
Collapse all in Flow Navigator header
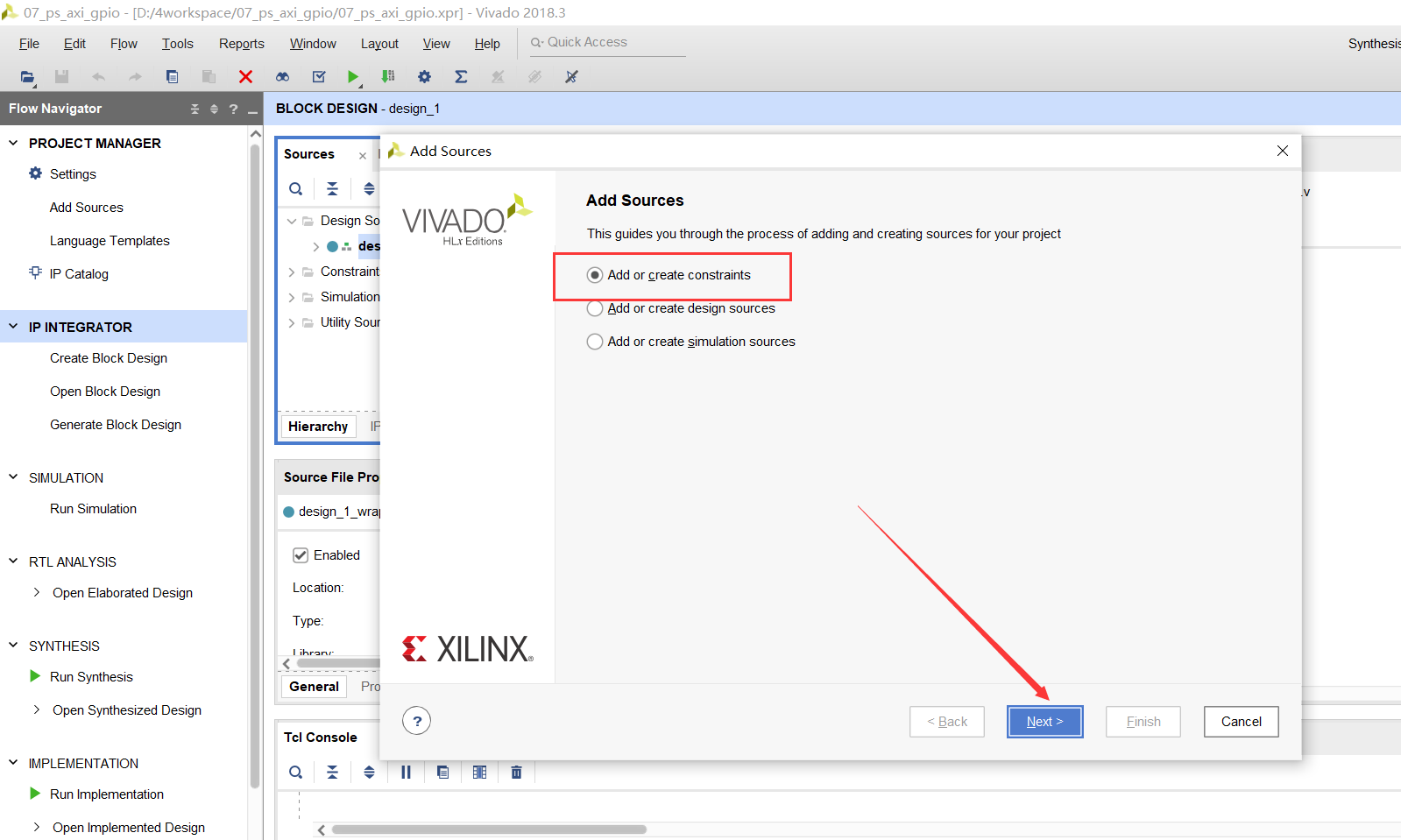point(195,109)
